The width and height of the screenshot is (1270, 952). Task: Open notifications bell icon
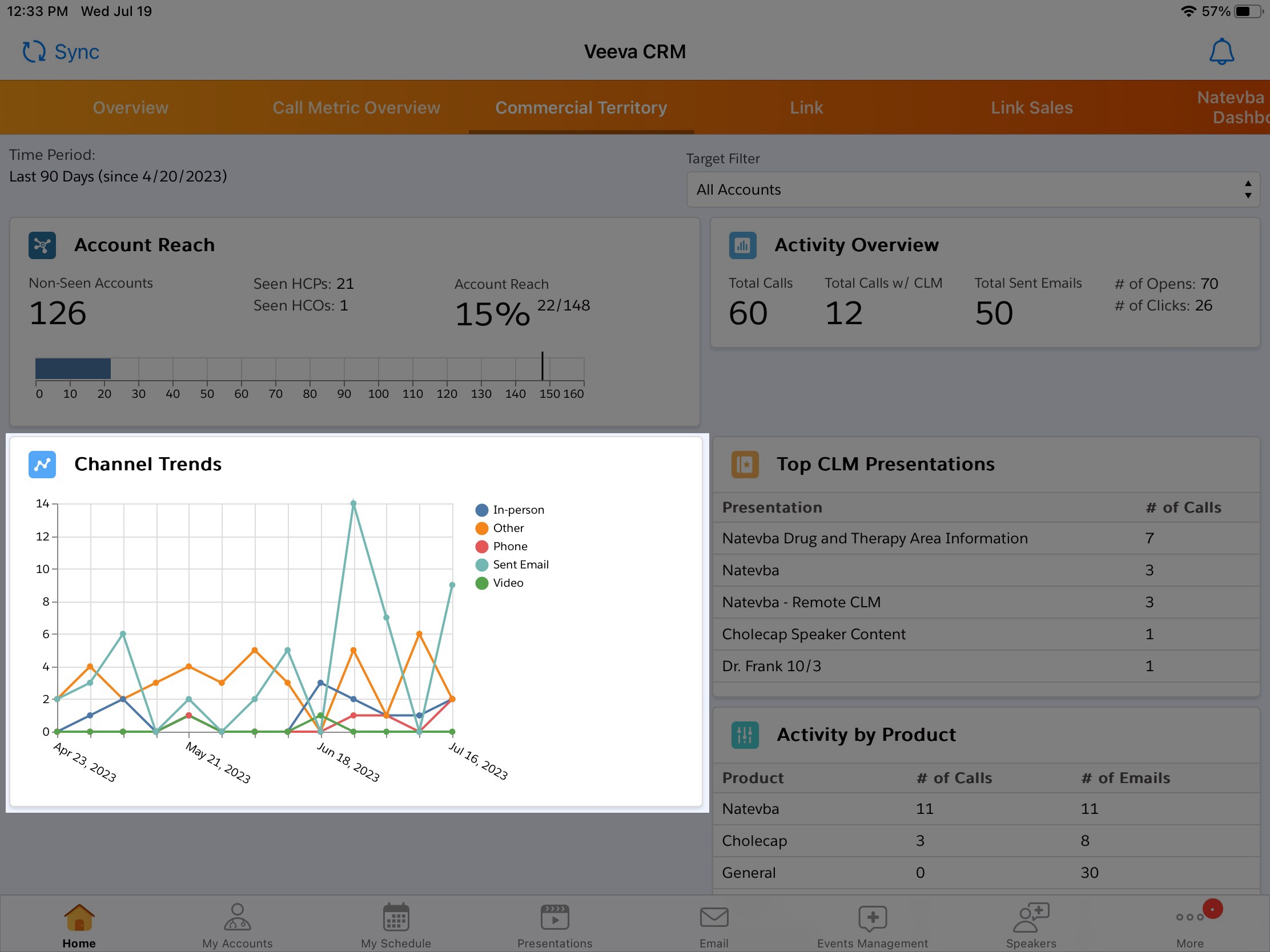coord(1221,51)
